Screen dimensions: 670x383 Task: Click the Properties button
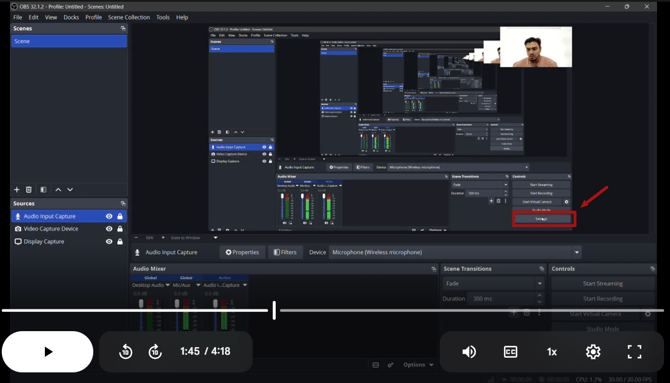tap(242, 252)
